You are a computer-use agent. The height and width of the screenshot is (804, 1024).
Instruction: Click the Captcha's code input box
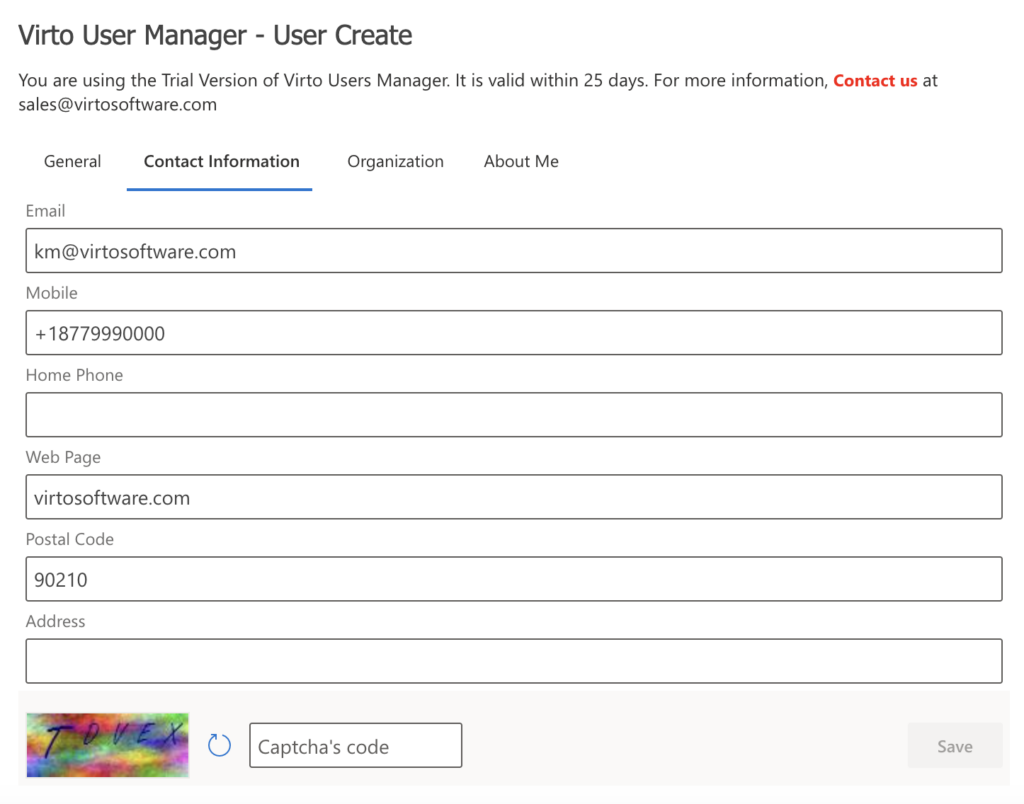coord(355,746)
